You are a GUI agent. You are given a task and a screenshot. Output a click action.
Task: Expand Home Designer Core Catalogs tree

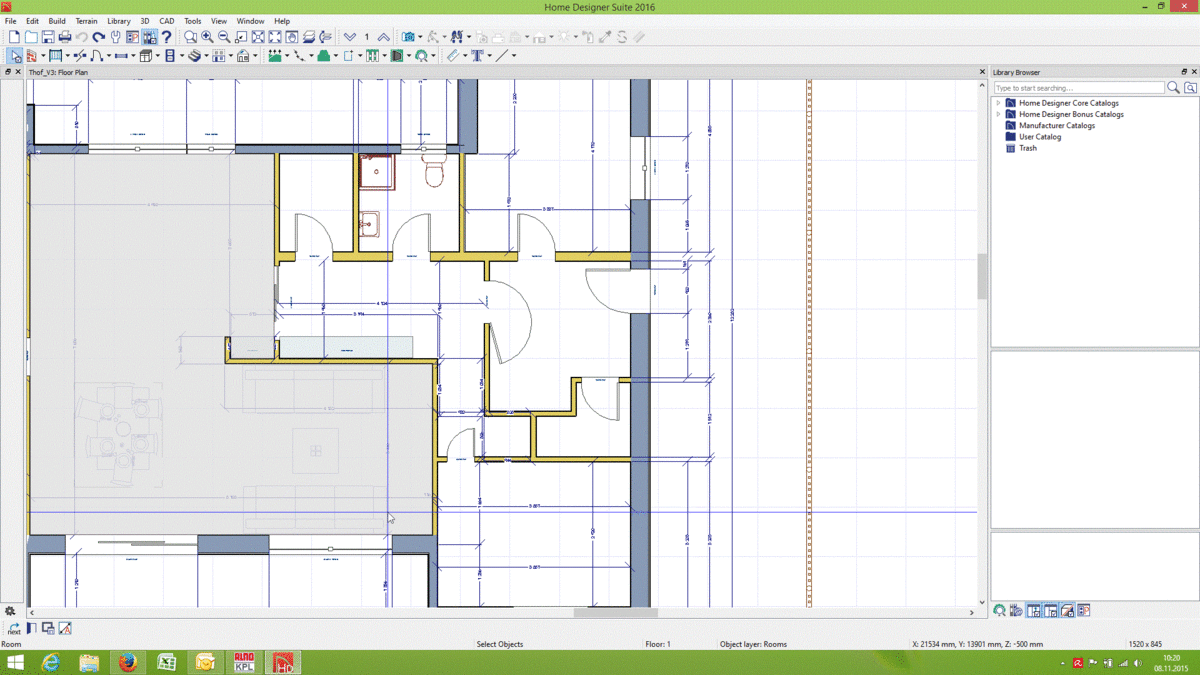998,103
